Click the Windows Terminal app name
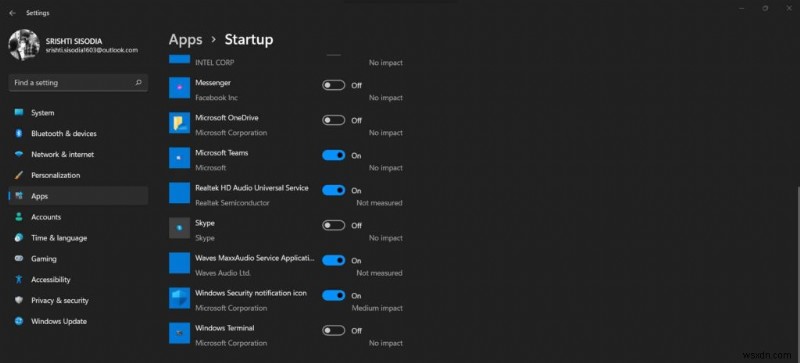This screenshot has width=800, height=363. (x=224, y=328)
